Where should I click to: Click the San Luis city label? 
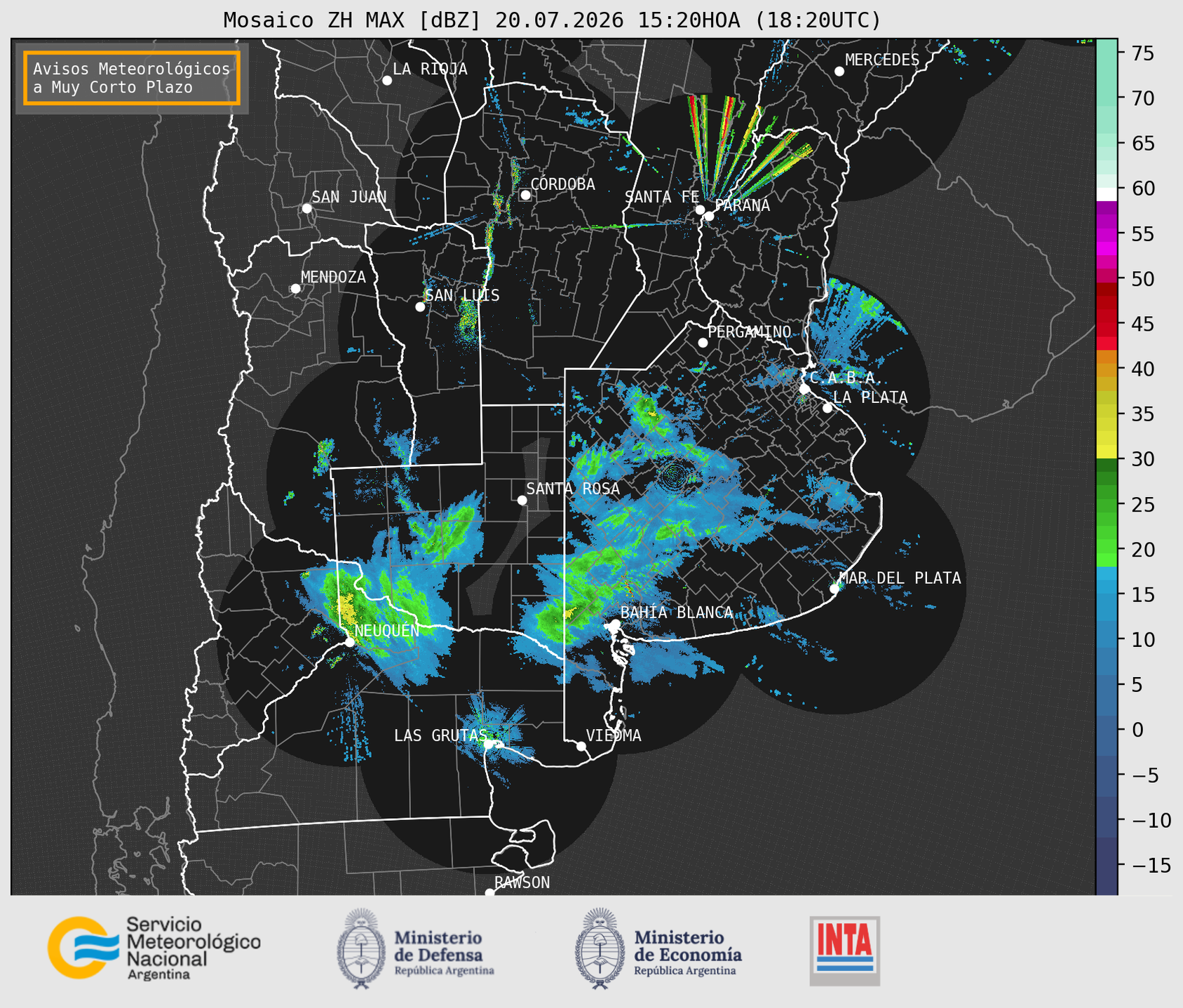coord(463,295)
